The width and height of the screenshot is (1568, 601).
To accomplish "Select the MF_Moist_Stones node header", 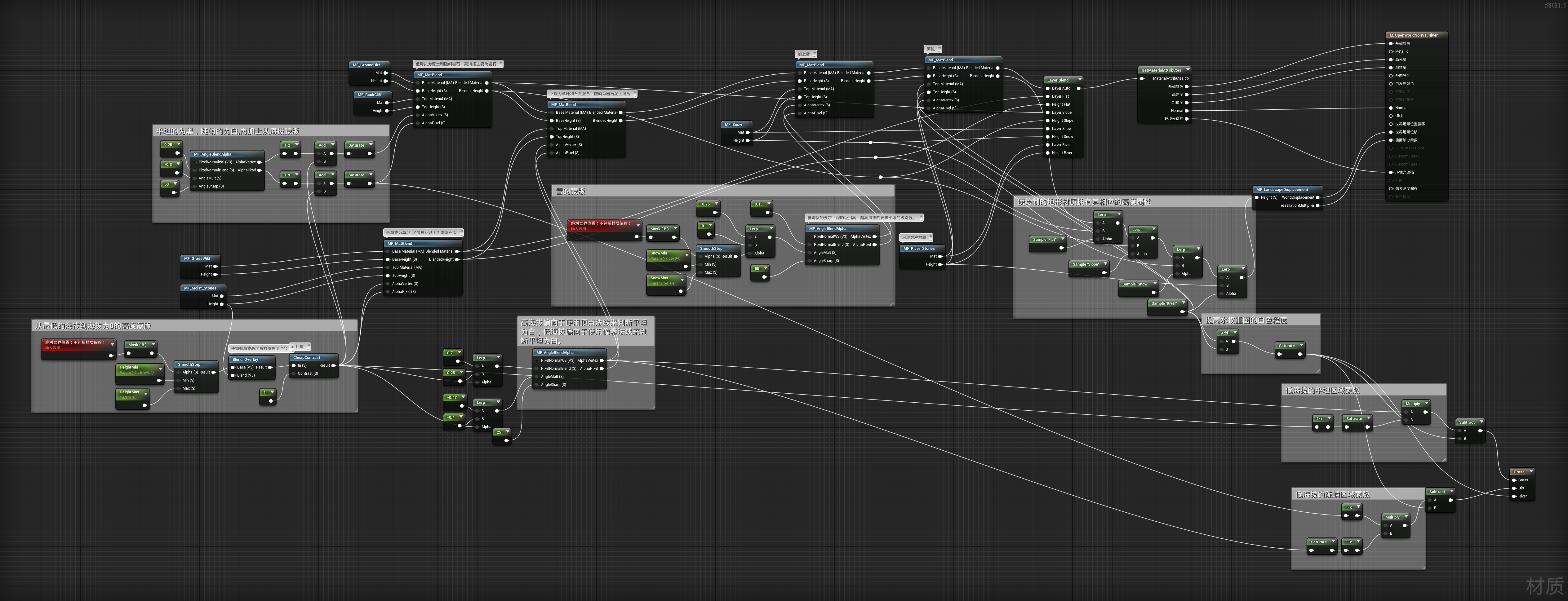I will [x=200, y=288].
